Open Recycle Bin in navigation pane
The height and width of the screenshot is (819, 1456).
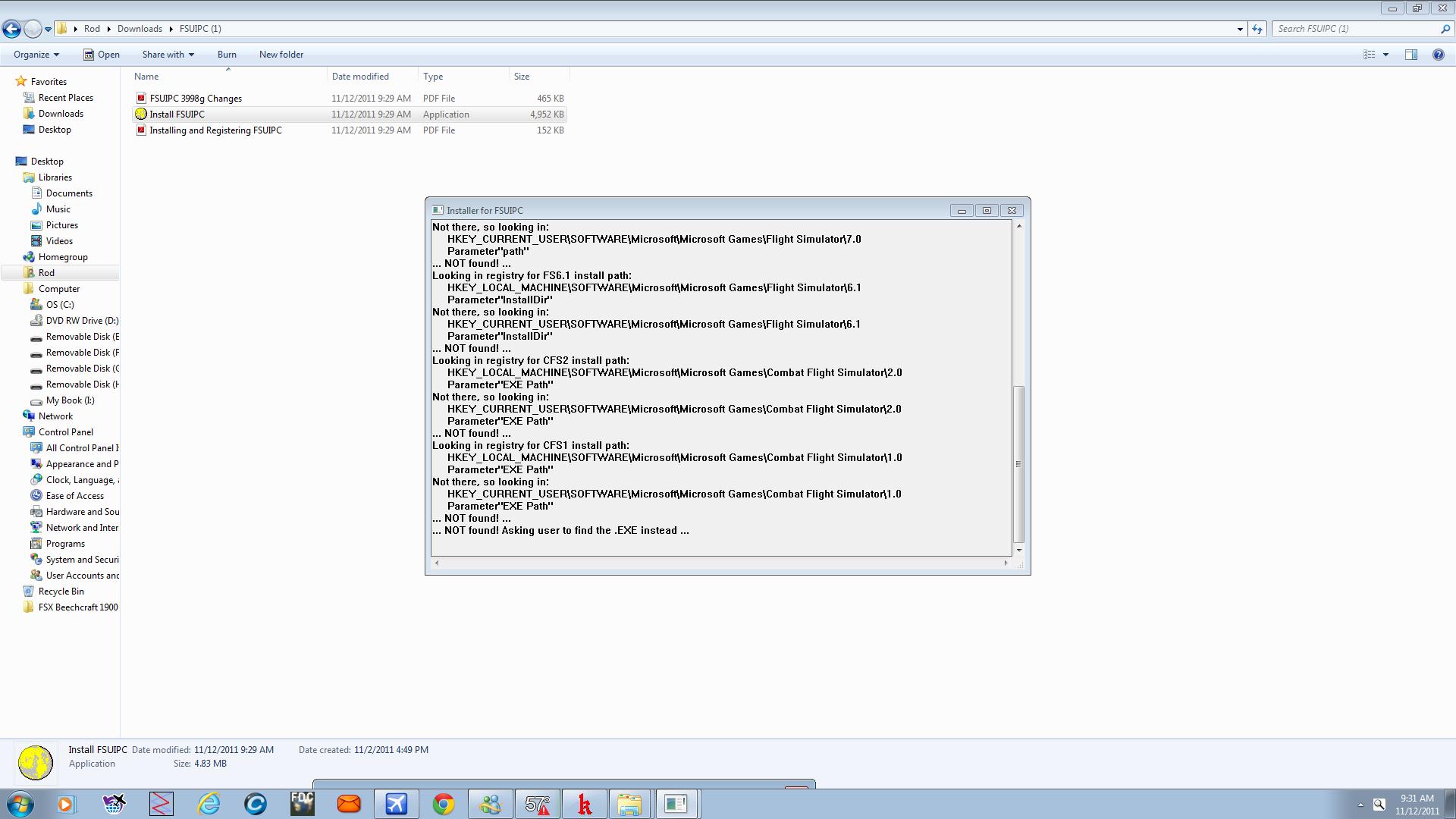61,591
